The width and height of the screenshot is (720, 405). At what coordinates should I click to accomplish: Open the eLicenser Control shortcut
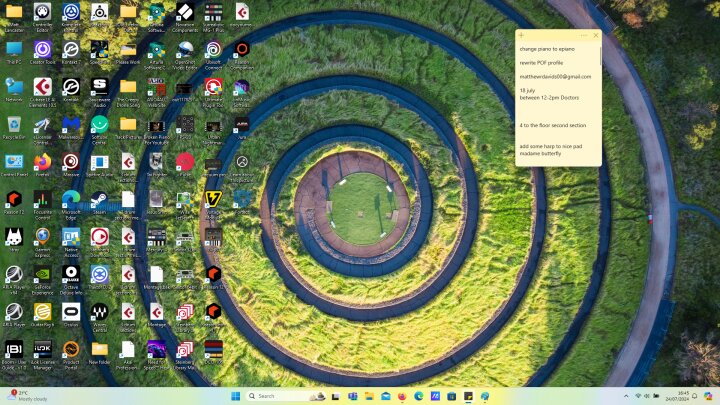[42, 130]
